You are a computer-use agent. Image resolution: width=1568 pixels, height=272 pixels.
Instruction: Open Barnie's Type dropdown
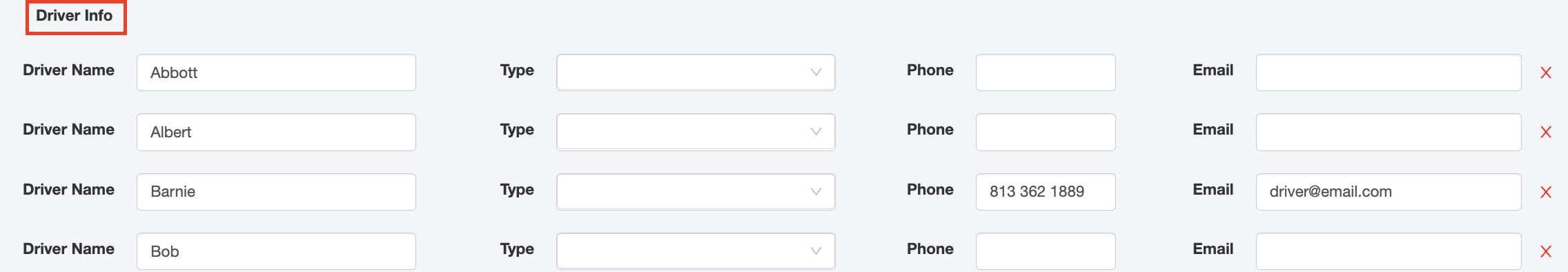pyautogui.click(x=696, y=192)
